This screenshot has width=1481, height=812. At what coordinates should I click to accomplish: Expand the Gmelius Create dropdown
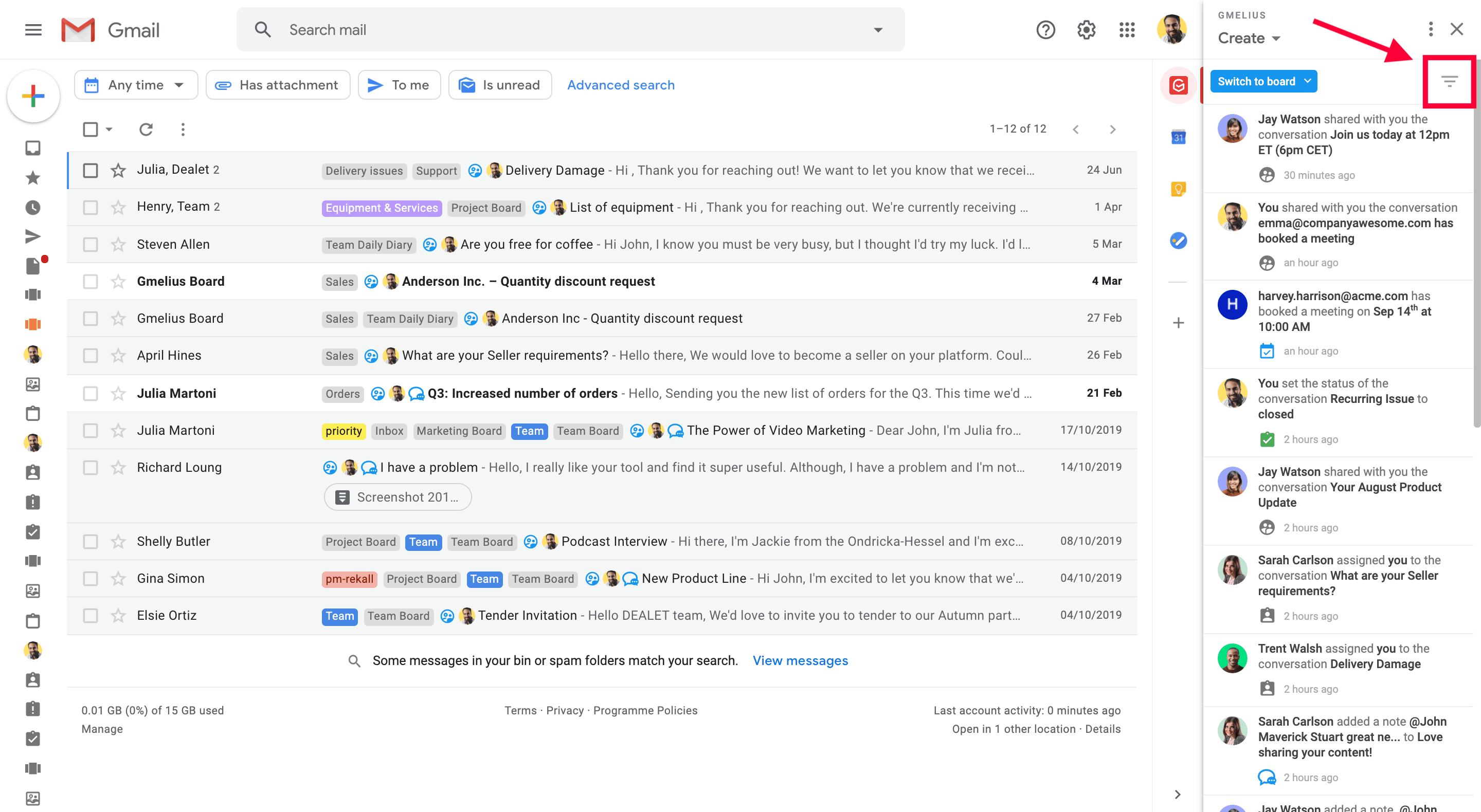coord(1249,39)
